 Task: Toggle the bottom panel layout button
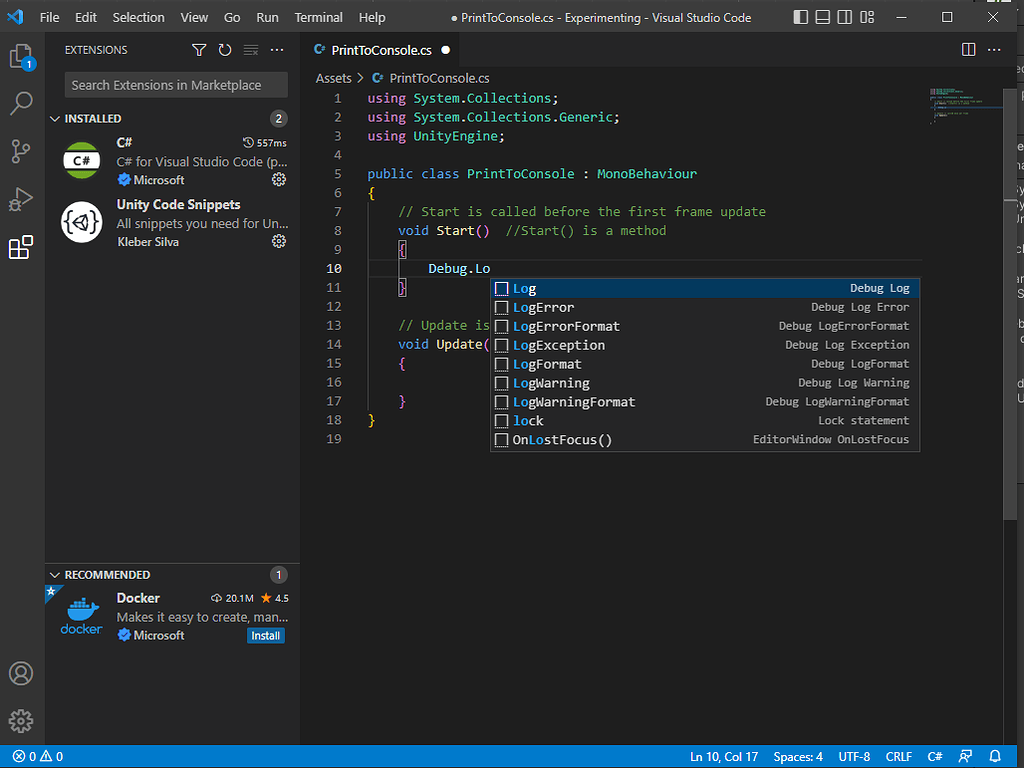[822, 17]
